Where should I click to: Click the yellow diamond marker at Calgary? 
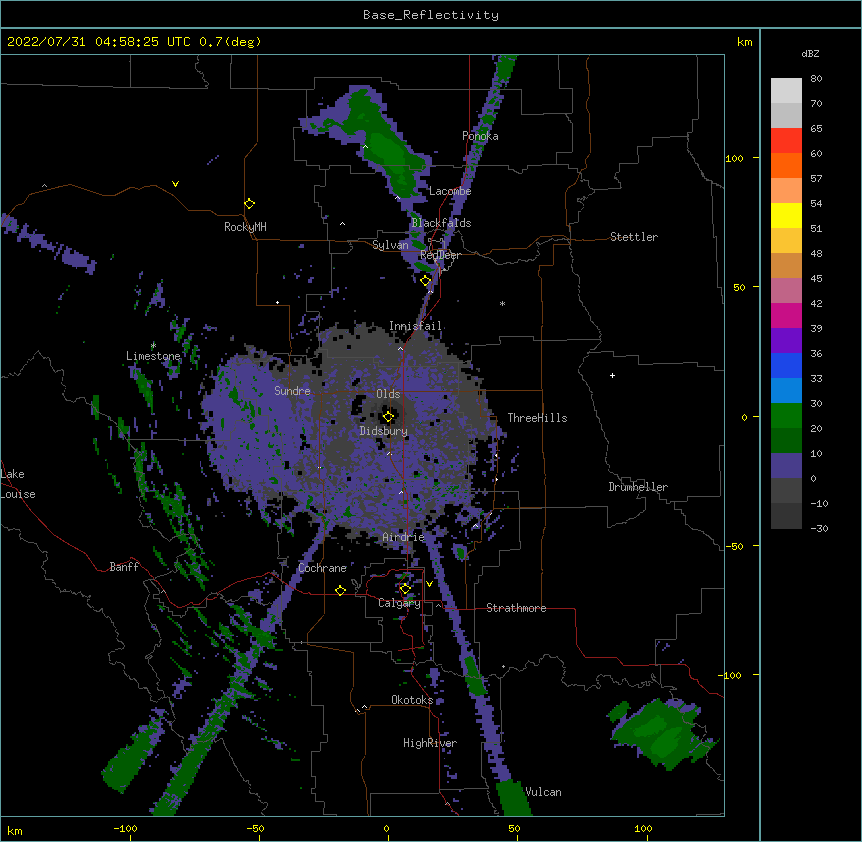click(405, 589)
